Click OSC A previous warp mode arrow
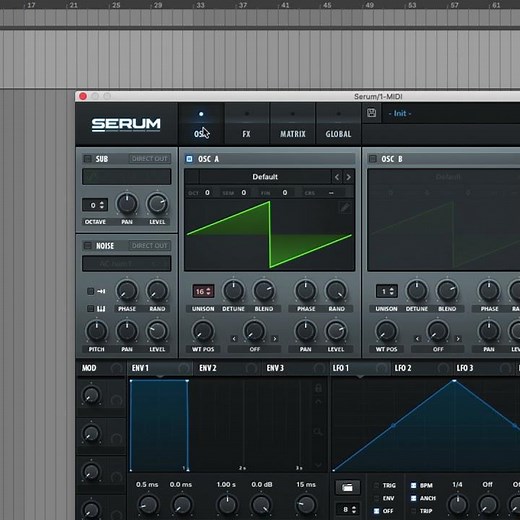This screenshot has height=520, width=520. (x=234, y=339)
